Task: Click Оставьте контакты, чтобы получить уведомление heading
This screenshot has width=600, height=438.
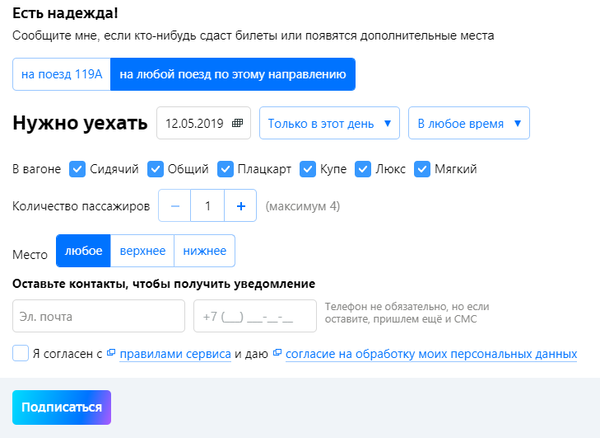Action: [164, 284]
